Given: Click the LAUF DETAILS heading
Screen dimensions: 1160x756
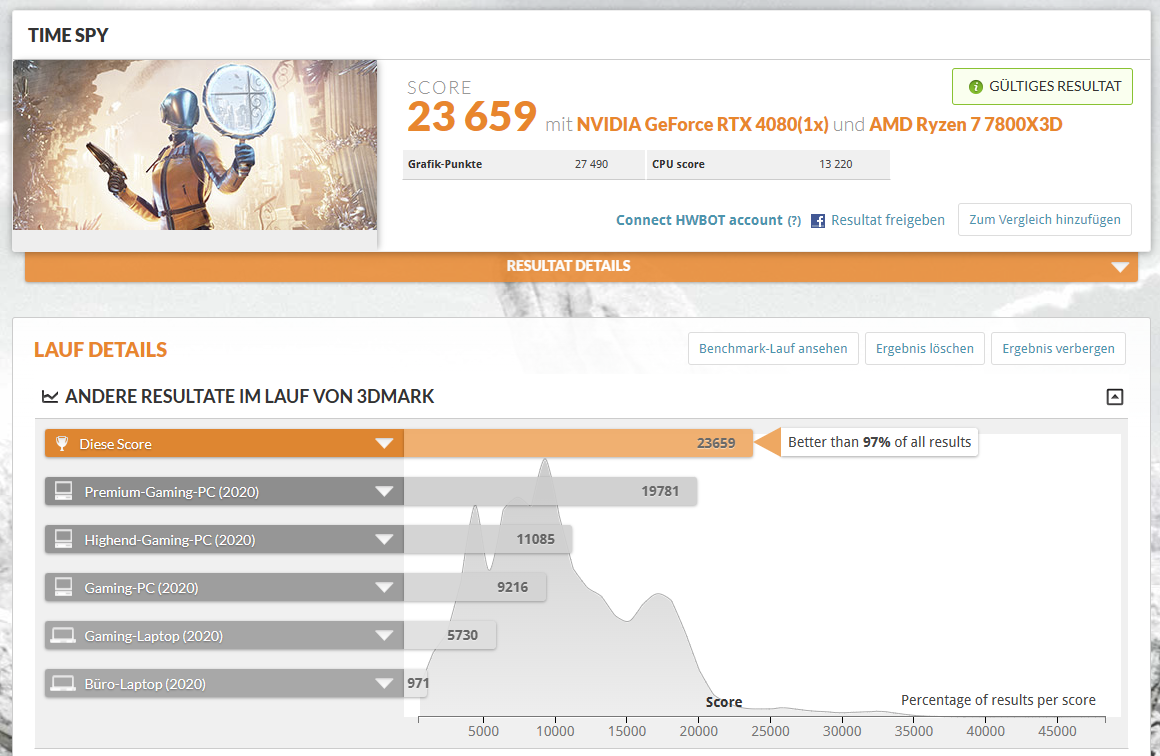Looking at the screenshot, I should click(101, 350).
